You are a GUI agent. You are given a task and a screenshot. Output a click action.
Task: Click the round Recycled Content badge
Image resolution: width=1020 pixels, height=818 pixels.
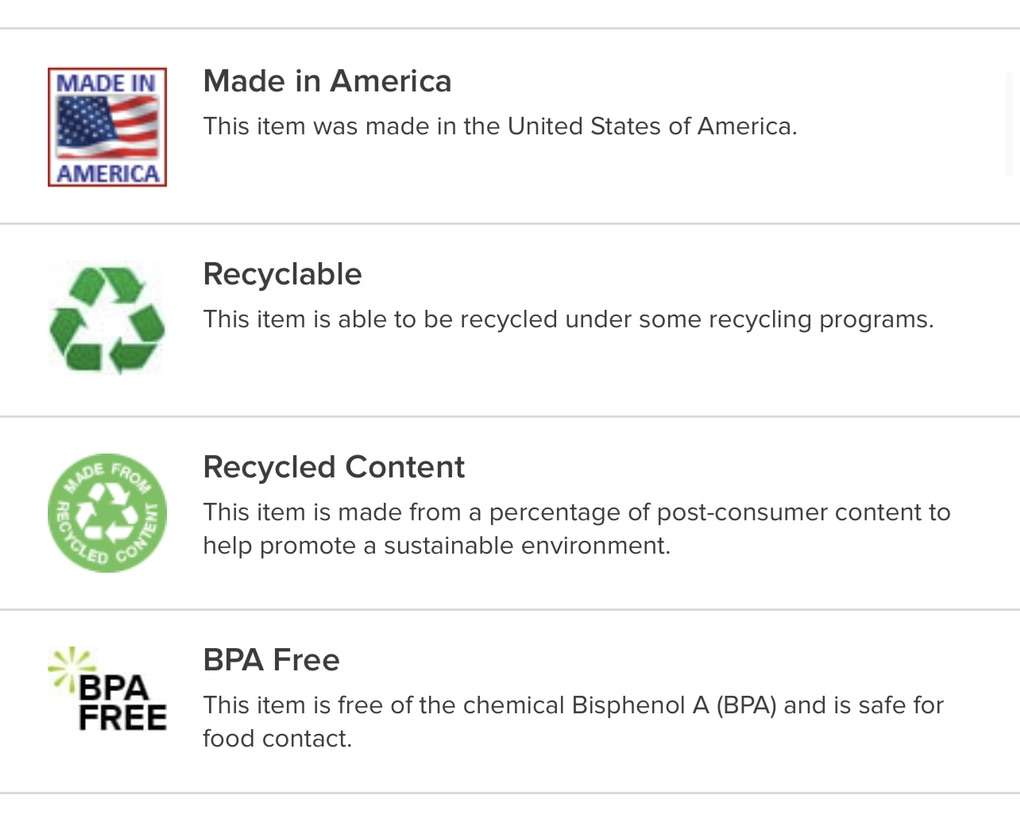click(107, 513)
